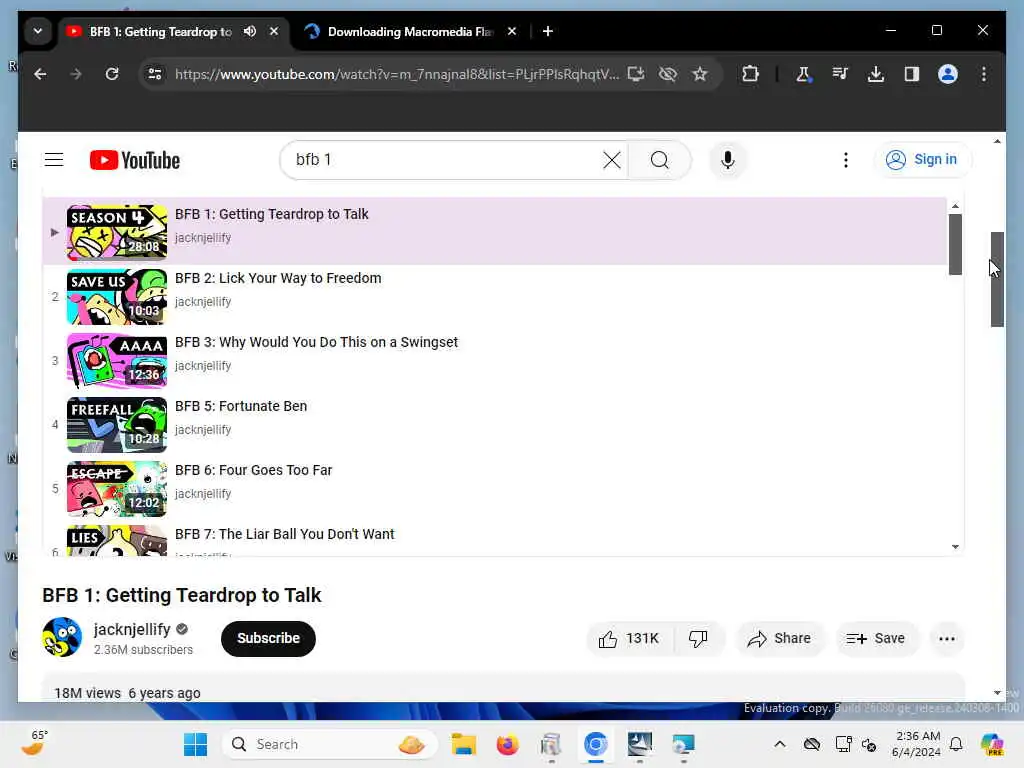Click into the YouTube search field
This screenshot has width=1024, height=768.
(x=444, y=160)
